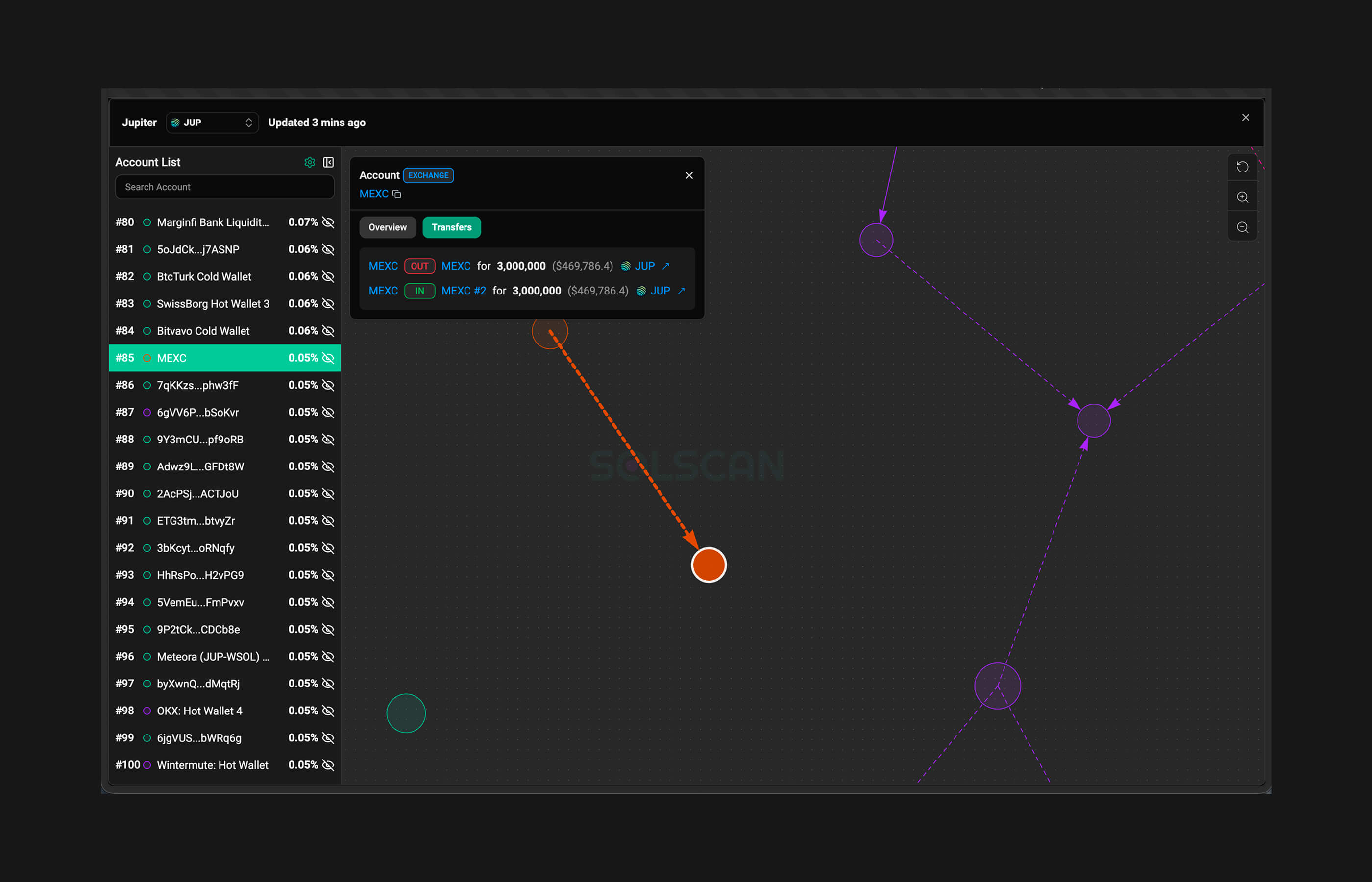Select Meteora (JUP-WSOL) account
Screen dimensions: 1372x882
(224, 656)
